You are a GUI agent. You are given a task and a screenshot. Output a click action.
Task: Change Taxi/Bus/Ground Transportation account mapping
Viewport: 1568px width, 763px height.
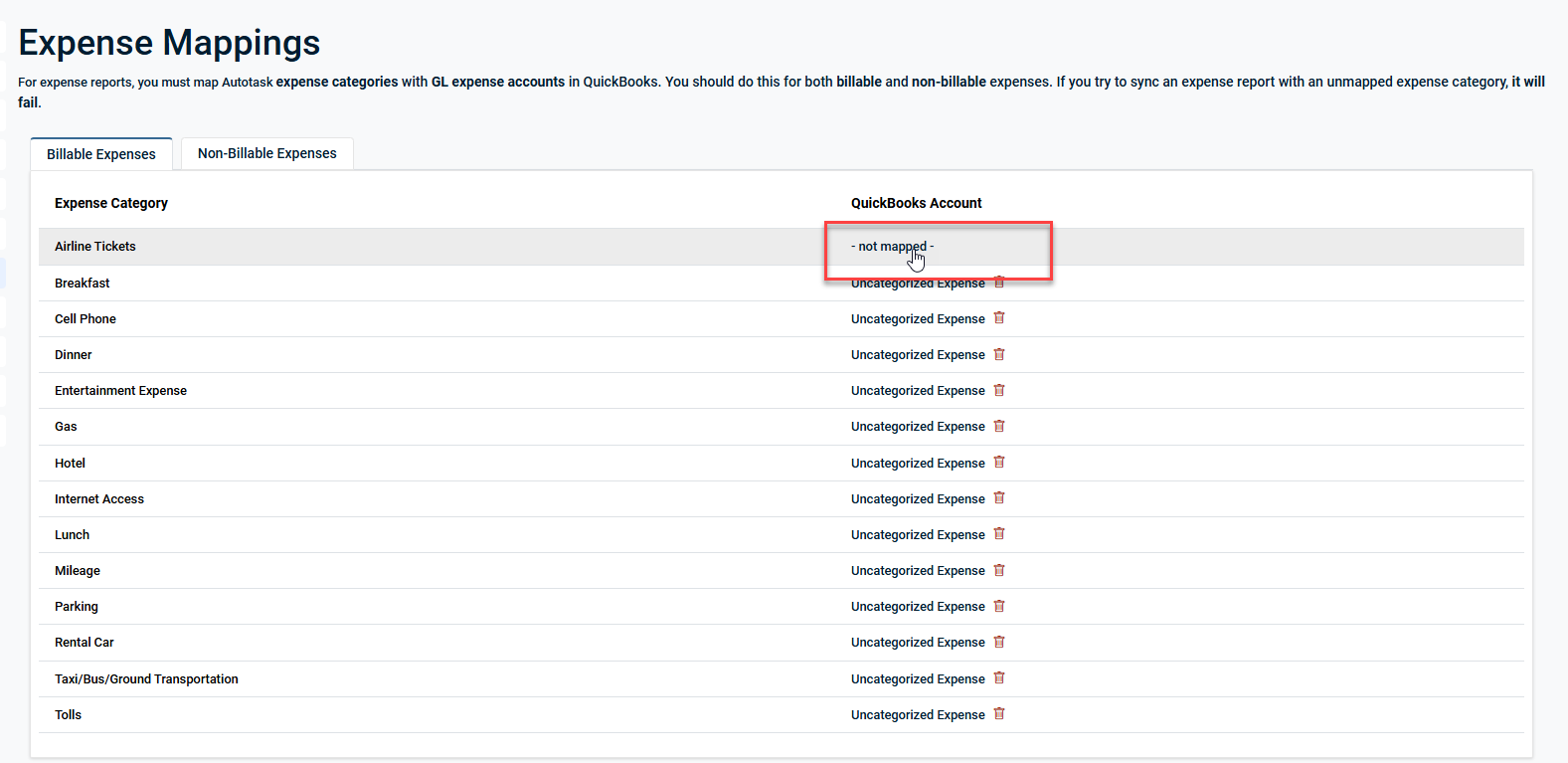tap(918, 679)
